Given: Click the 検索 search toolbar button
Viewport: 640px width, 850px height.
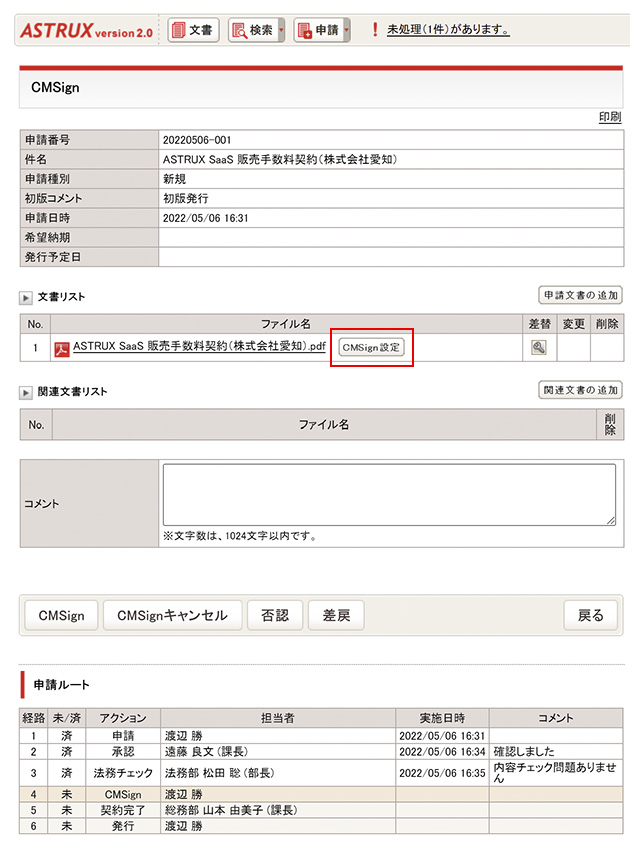Looking at the screenshot, I should coord(253,30).
